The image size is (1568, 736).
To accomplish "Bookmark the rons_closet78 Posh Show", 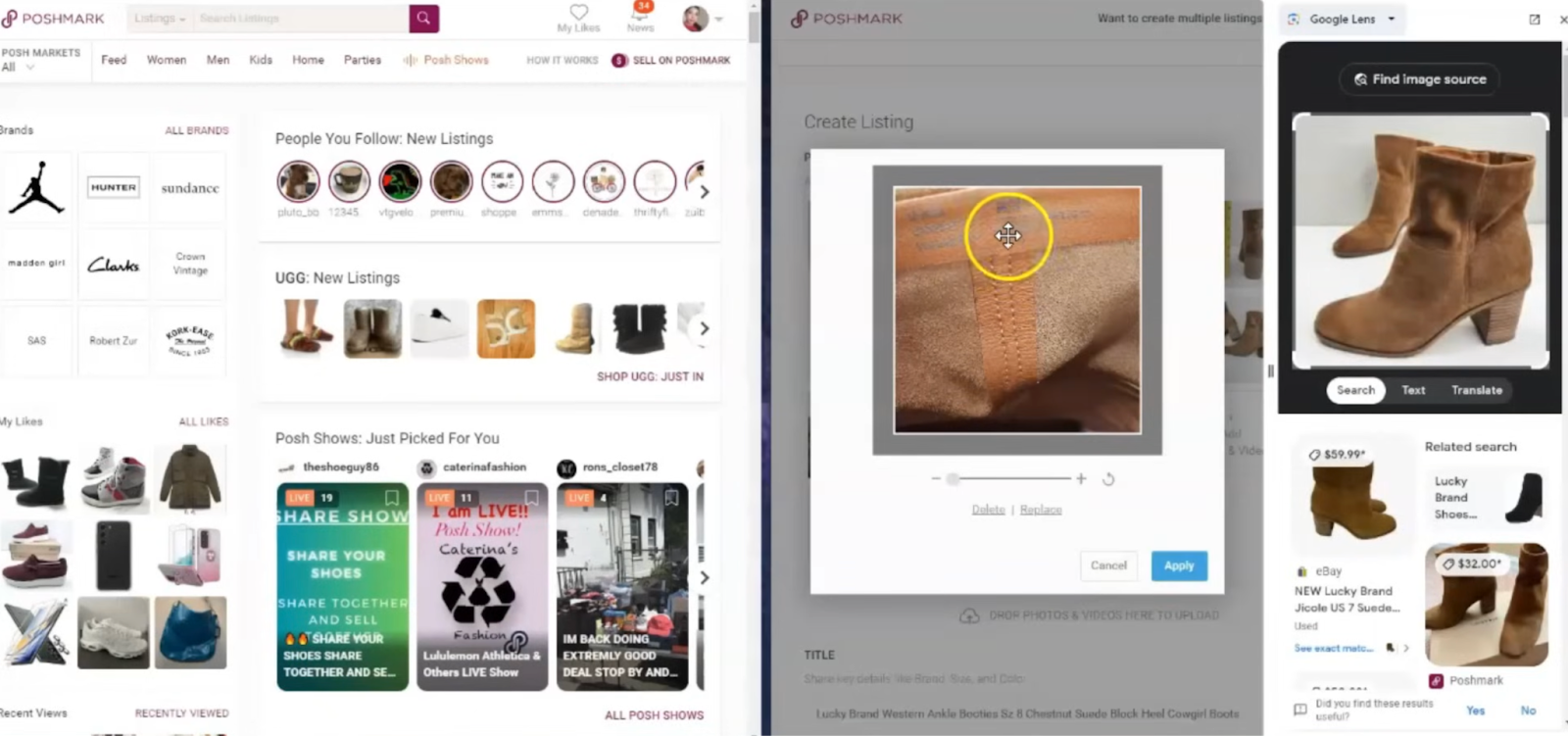I will [671, 498].
